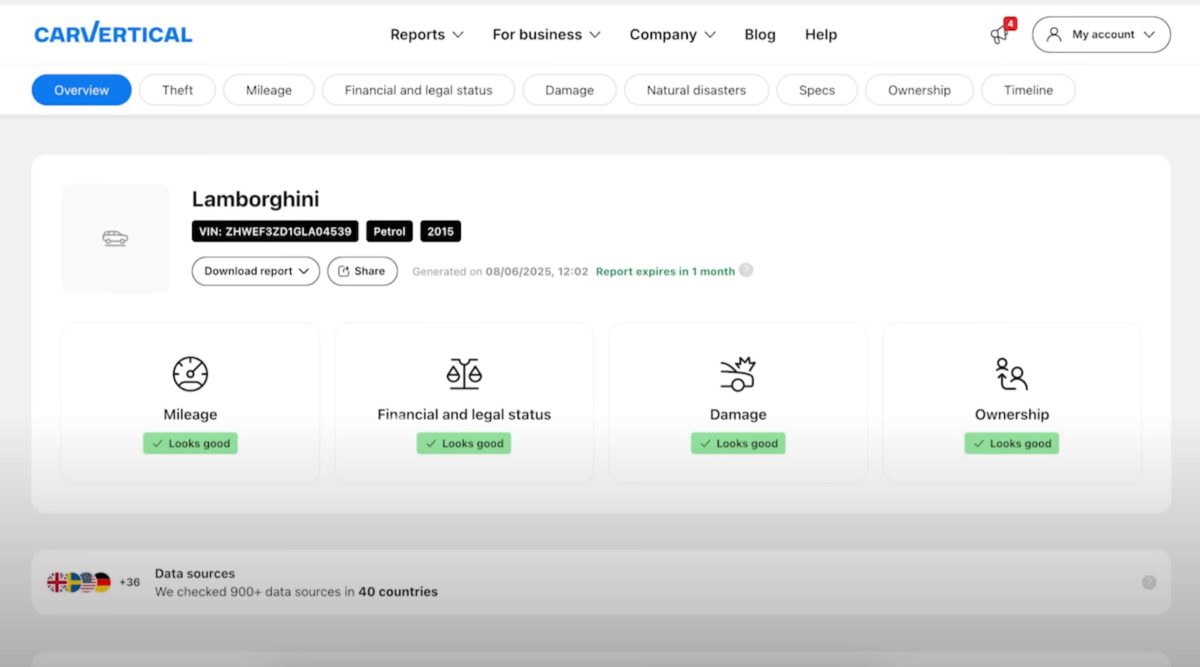Click the help icon next to report expiry
Screen dimensions: 1200x667
(746, 270)
